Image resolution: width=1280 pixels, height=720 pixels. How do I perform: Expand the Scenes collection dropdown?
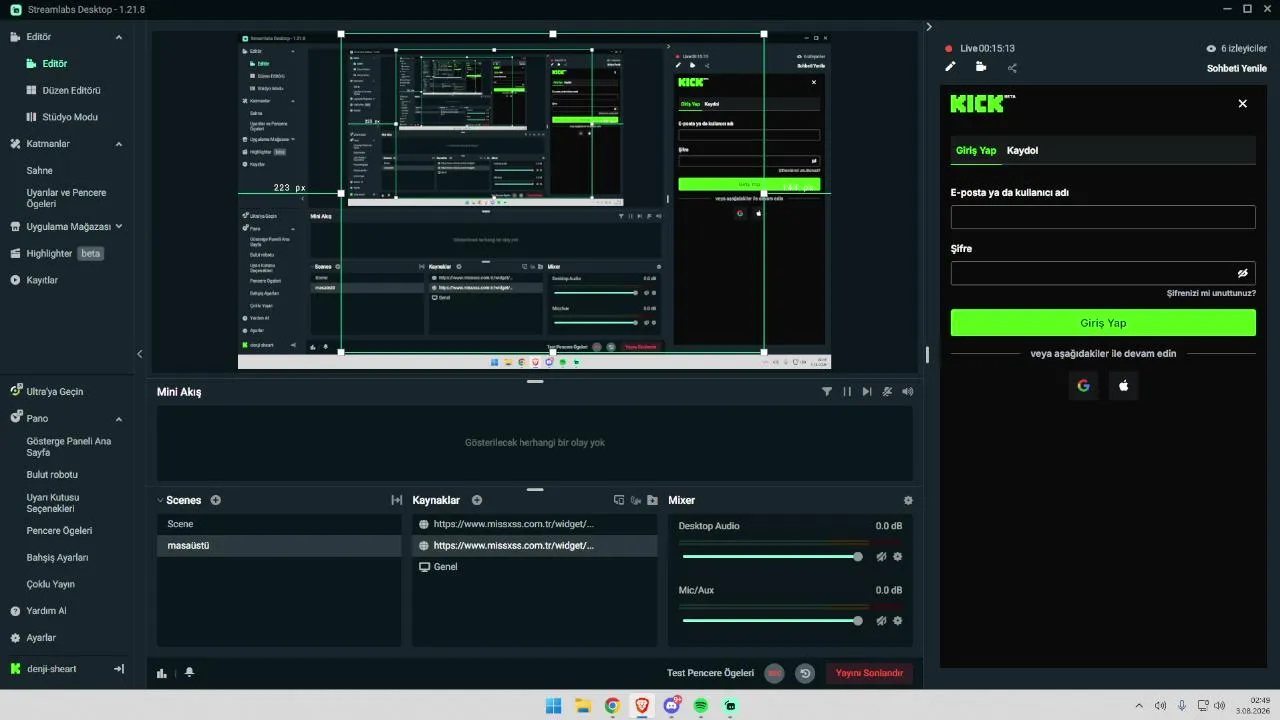(160, 500)
